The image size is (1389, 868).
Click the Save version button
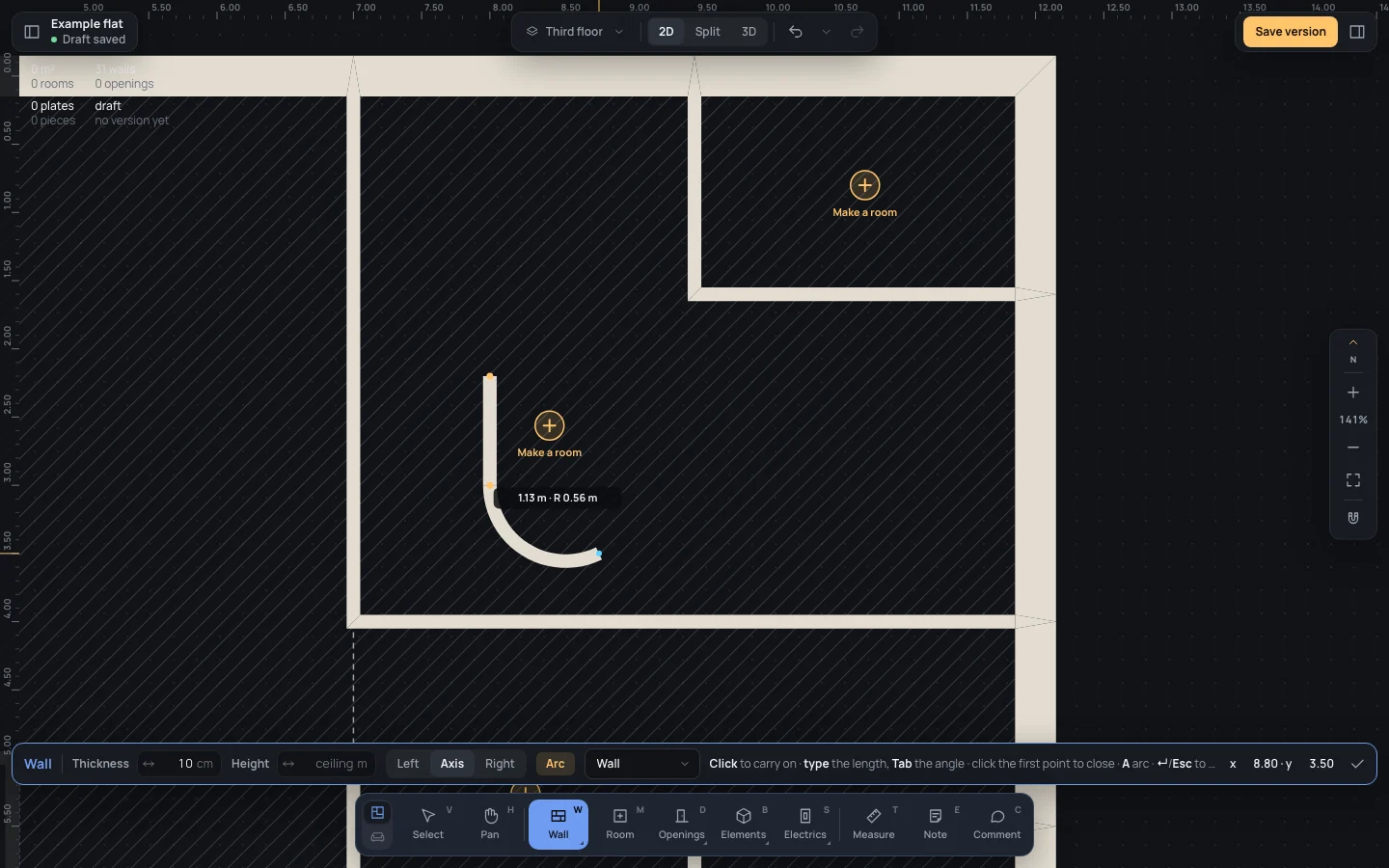pos(1291,32)
